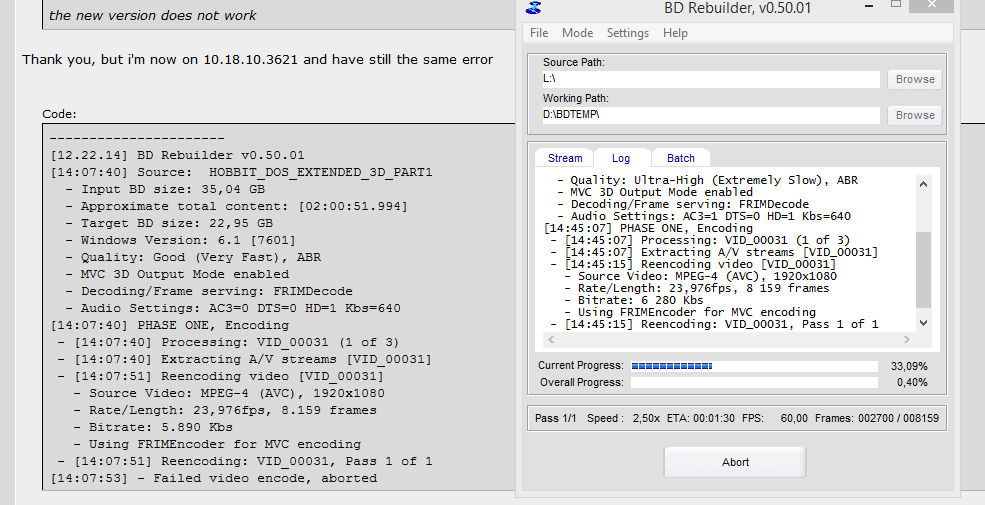Screen dimensions: 985x505
Task: Click 'Target BD size: 22,95 GB' in forum code
Action: tap(177, 223)
